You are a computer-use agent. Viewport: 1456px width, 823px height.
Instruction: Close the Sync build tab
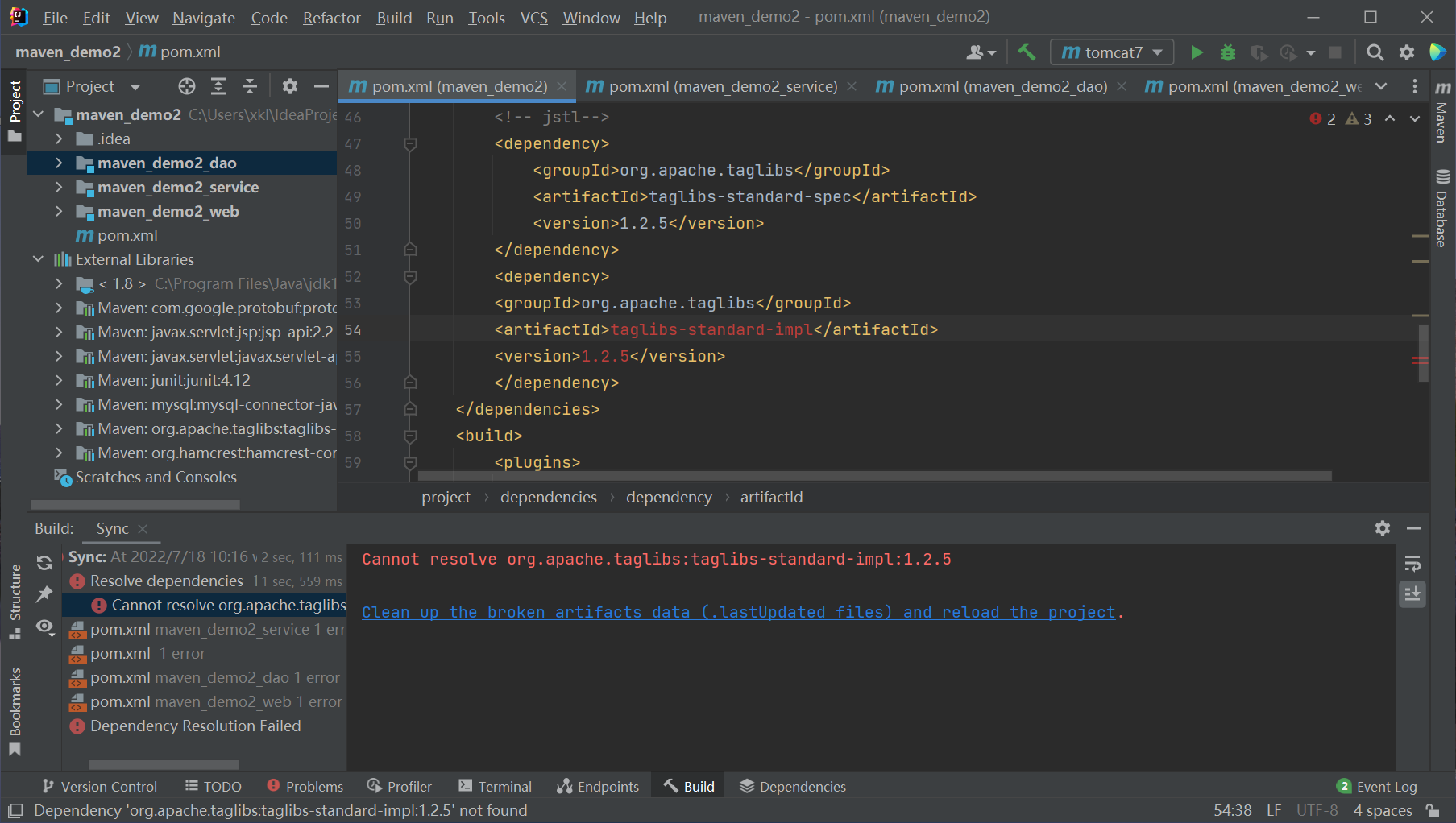coord(143,528)
